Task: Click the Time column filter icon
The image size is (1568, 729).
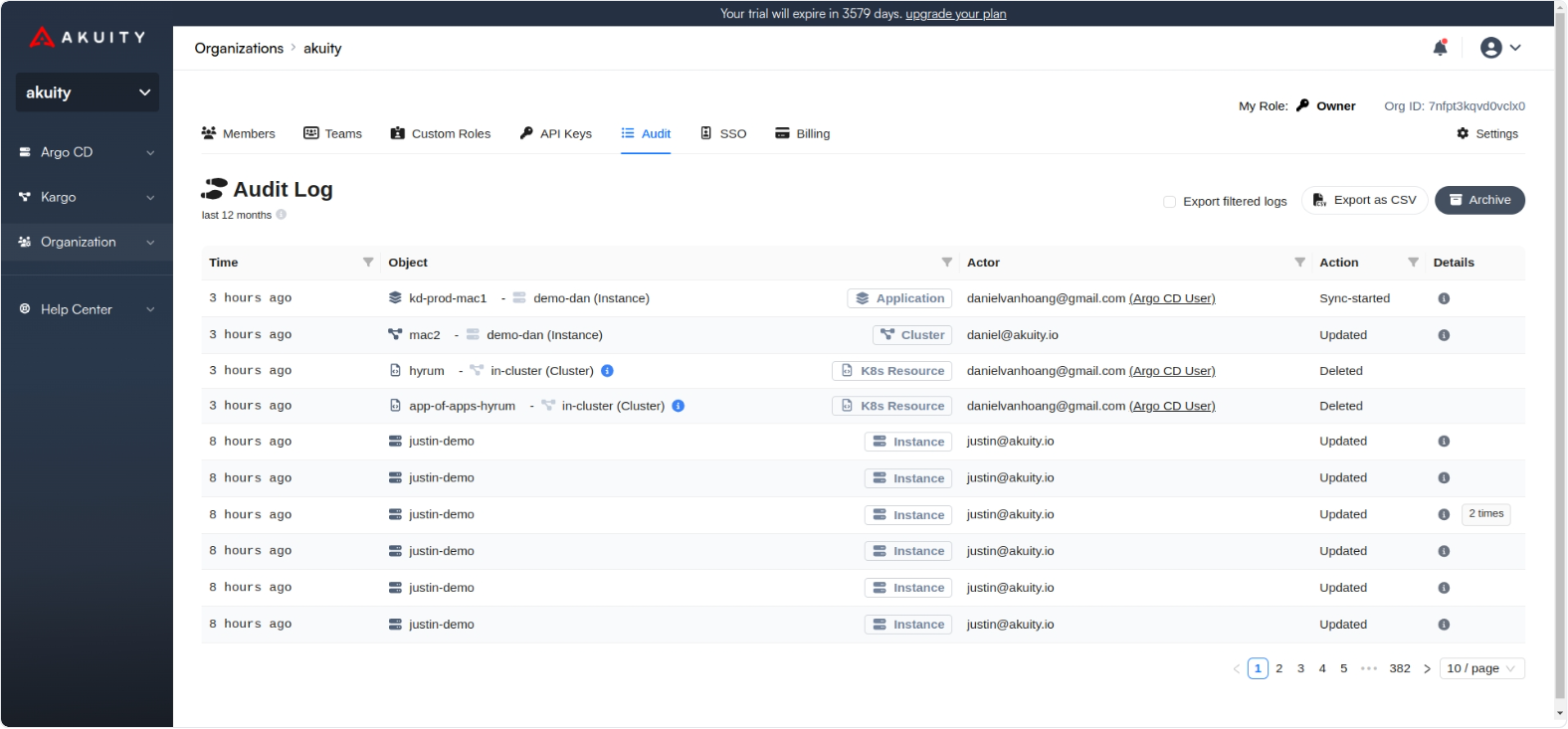Action: [x=368, y=263]
